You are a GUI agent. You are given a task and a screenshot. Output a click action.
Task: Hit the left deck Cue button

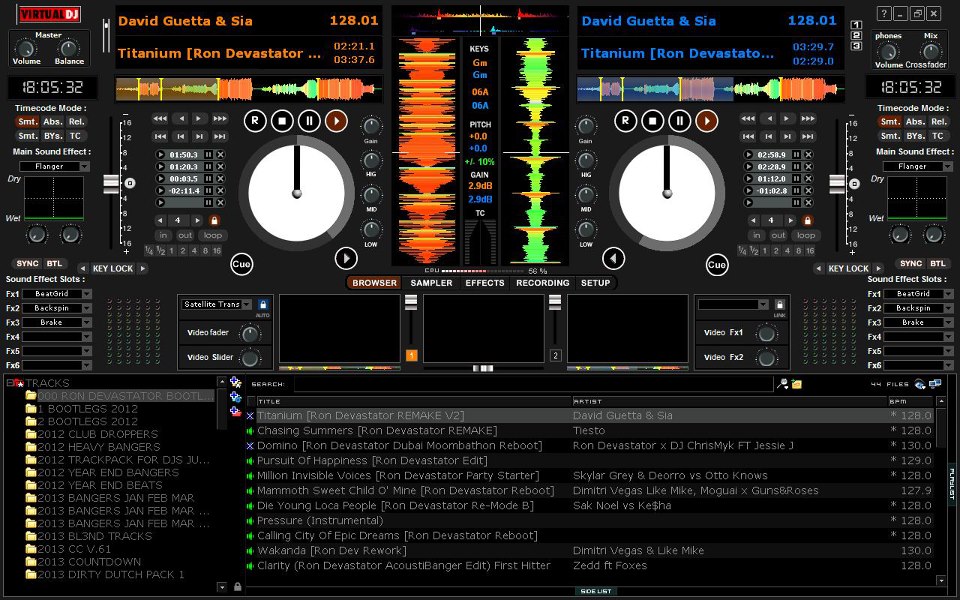click(242, 264)
